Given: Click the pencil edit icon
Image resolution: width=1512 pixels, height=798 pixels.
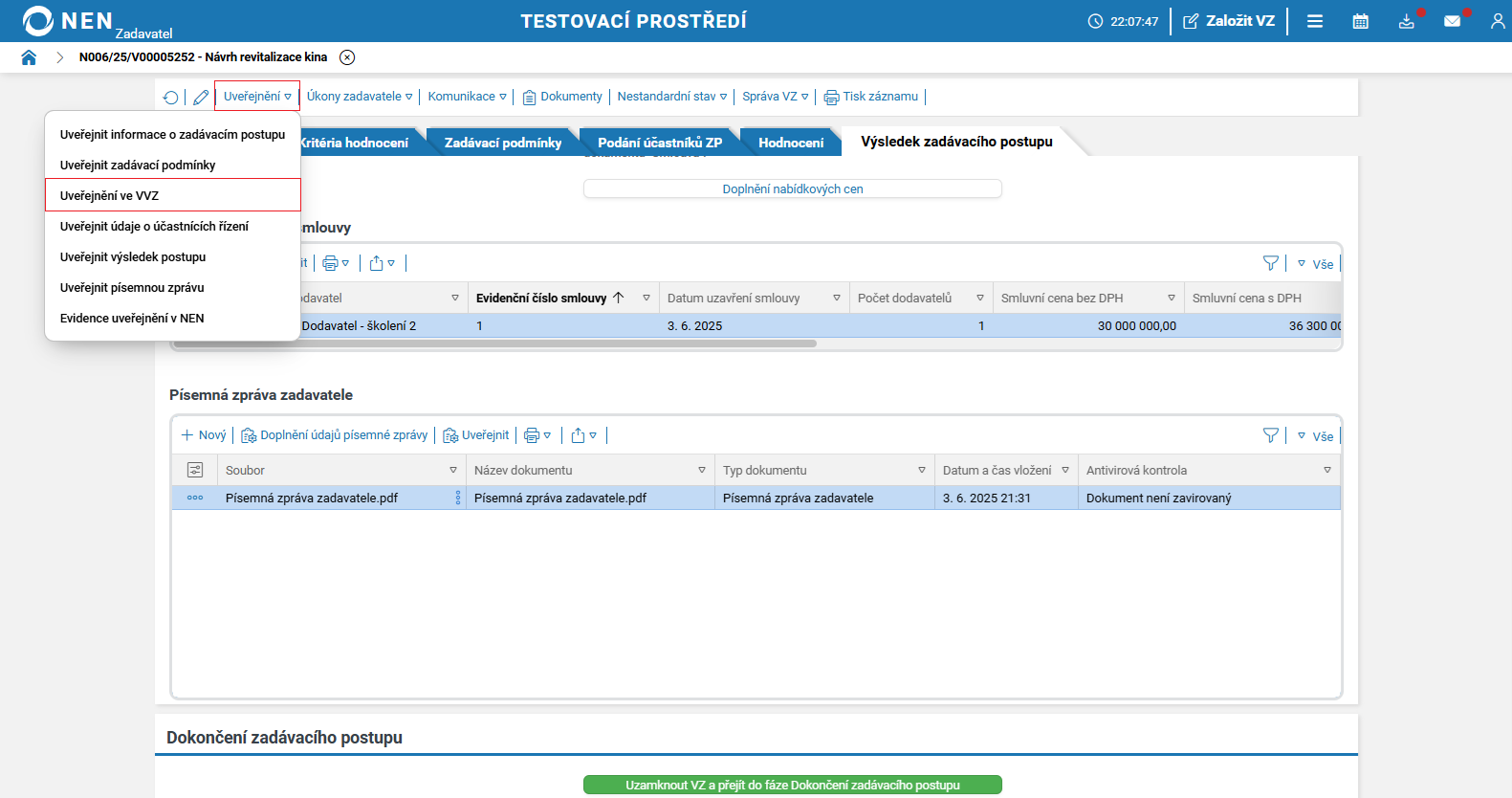Looking at the screenshot, I should 201,98.
